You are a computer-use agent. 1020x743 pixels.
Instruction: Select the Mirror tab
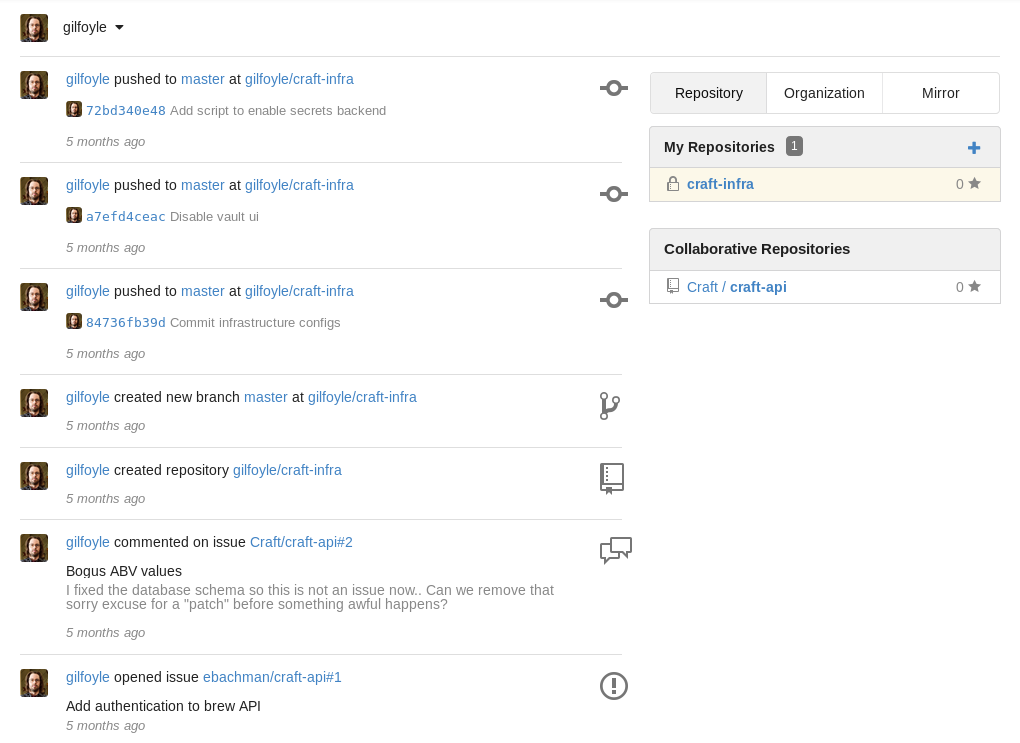(940, 93)
